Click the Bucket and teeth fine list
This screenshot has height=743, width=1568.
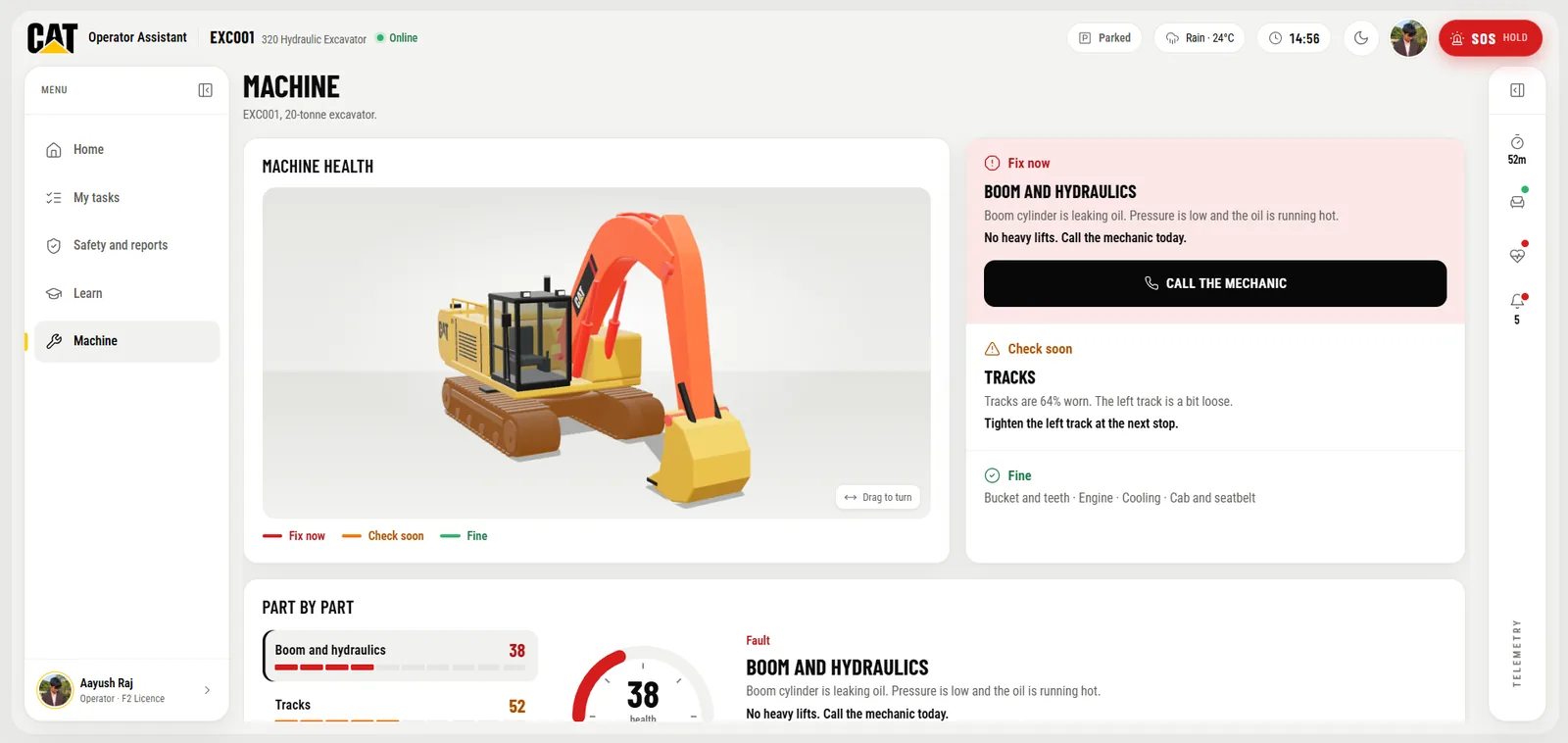click(x=1119, y=498)
